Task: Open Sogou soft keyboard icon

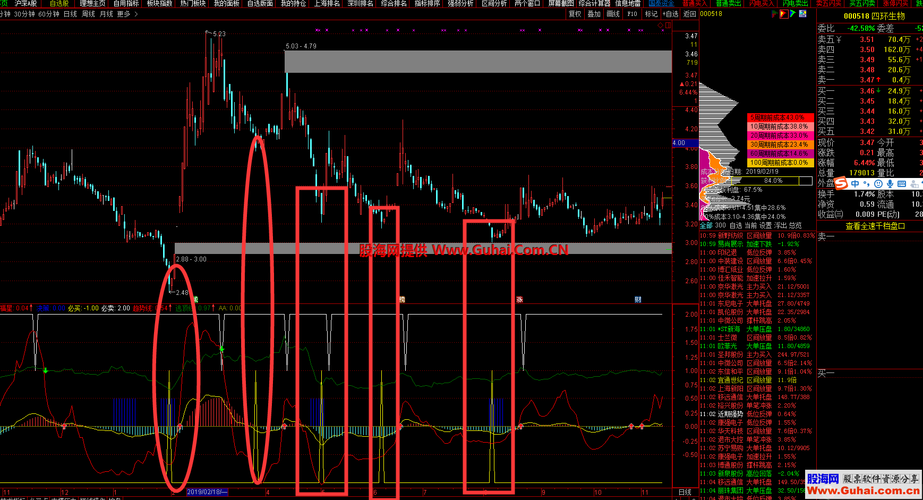Action: click(x=901, y=184)
